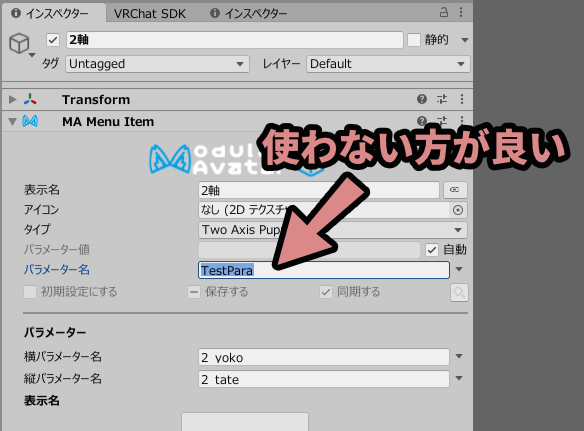Enable the 静的 static checkbox
Screen dimensions: 584x431
pyautogui.click(x=414, y=40)
